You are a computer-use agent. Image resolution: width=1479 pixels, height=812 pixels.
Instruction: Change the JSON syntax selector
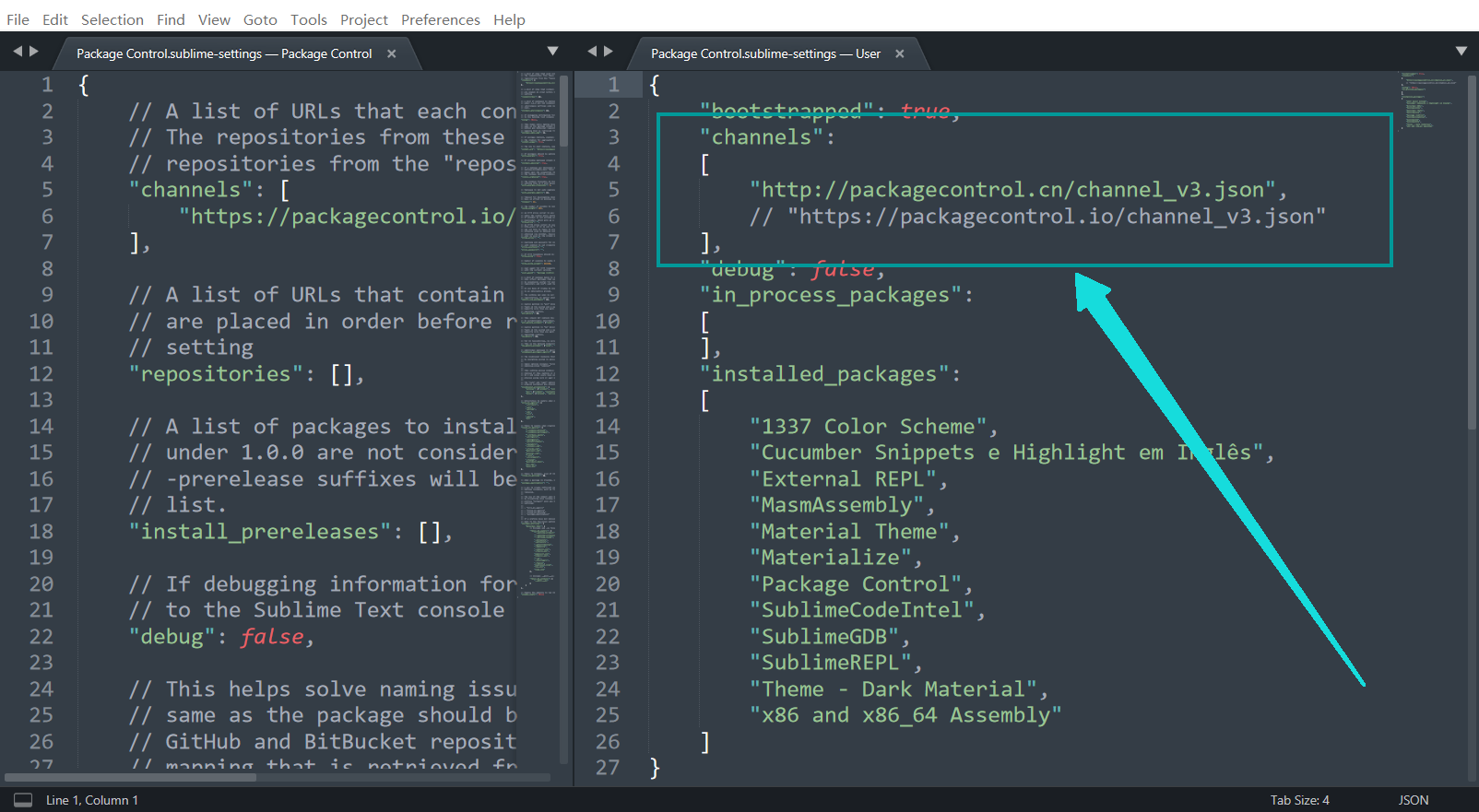click(1414, 800)
